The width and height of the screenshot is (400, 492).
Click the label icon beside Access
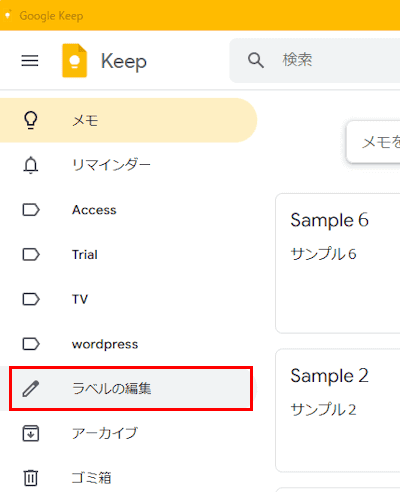[31, 210]
